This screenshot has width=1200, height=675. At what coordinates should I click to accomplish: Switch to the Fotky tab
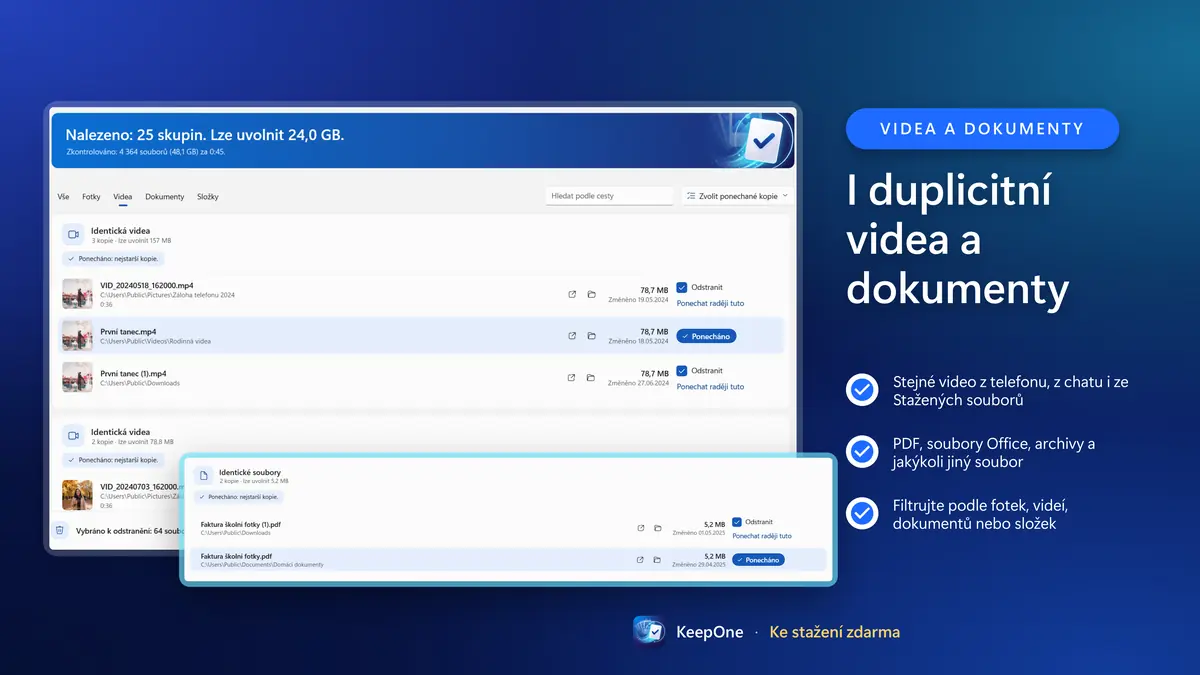point(91,197)
